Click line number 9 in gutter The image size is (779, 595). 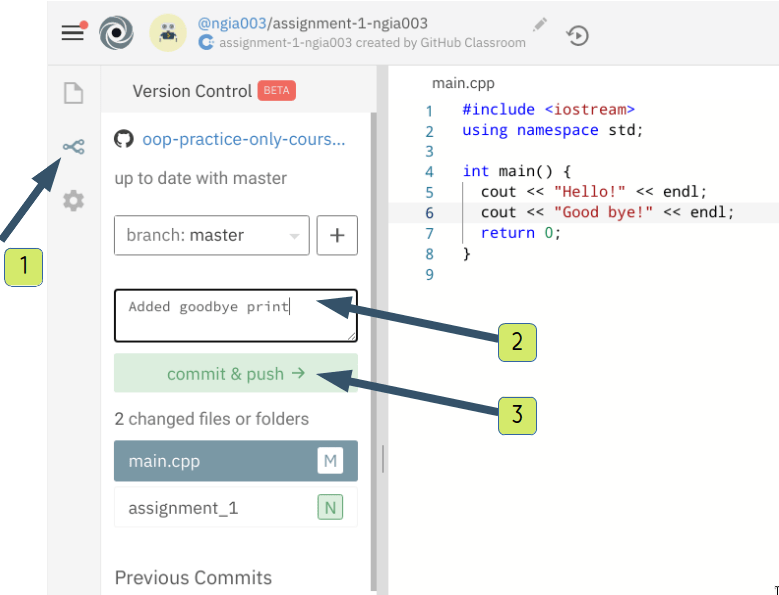tap(429, 275)
